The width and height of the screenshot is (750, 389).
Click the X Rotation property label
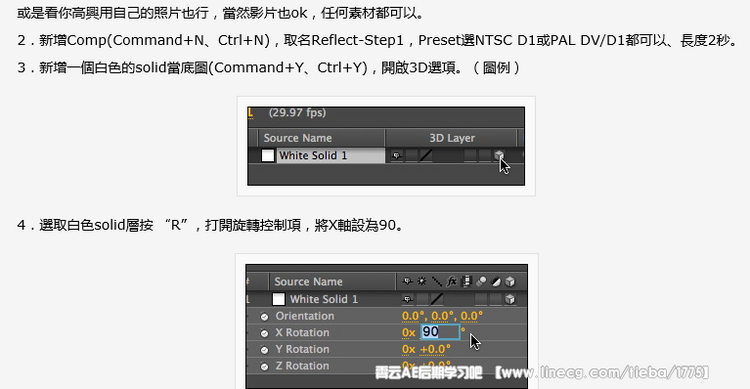[x=302, y=333]
